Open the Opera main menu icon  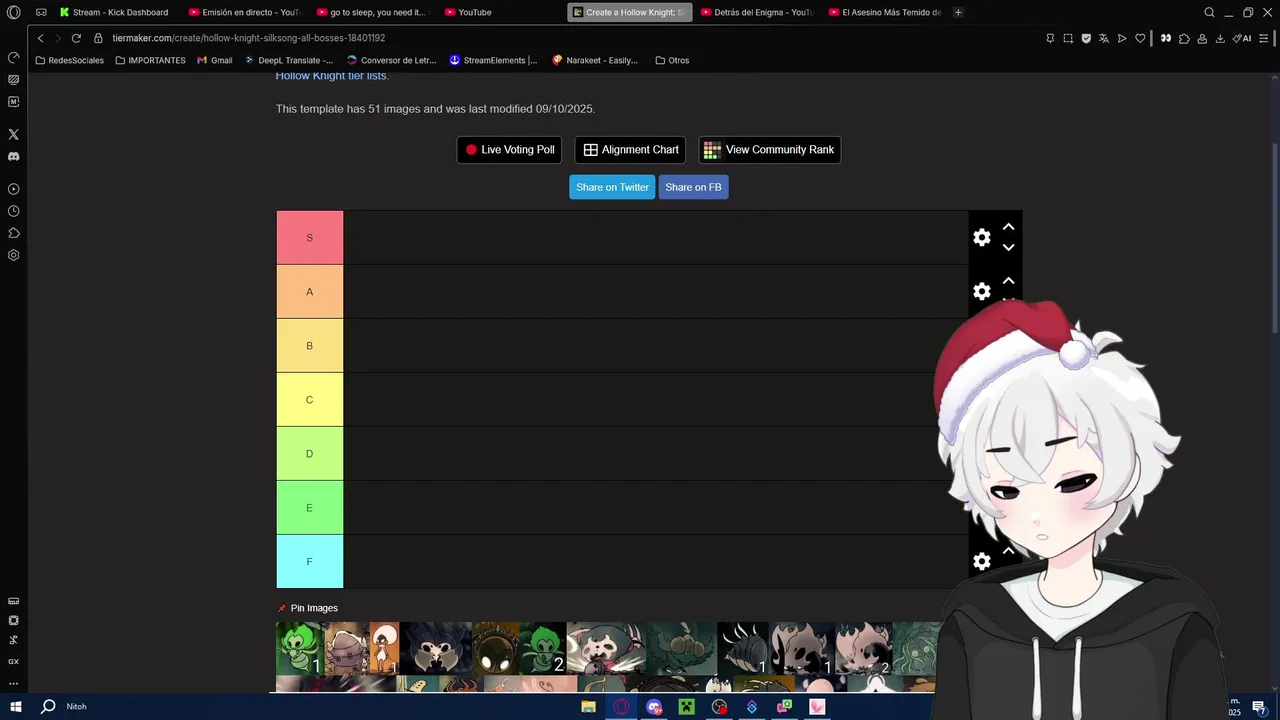[x=14, y=12]
